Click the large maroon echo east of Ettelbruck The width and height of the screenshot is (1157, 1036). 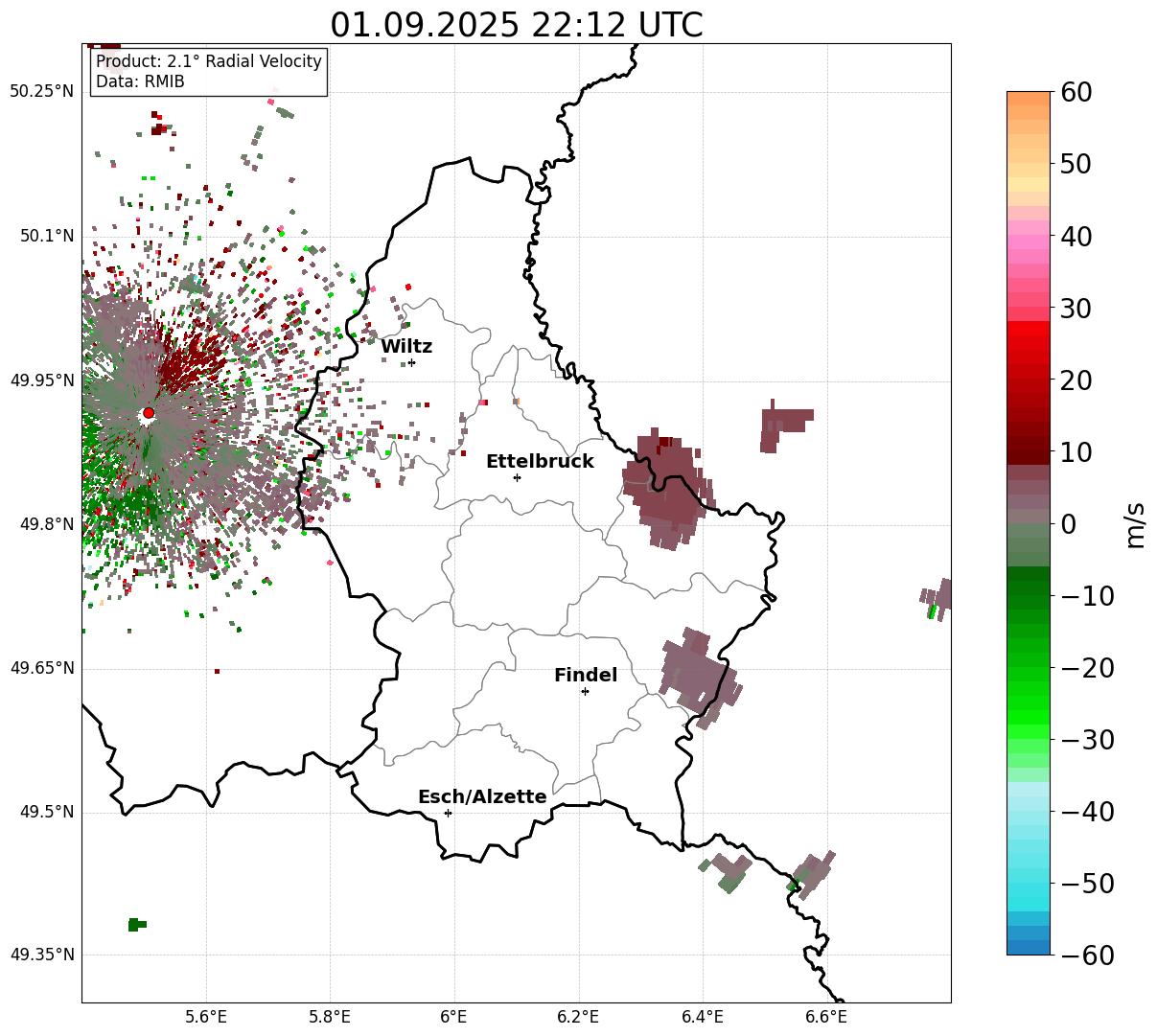(x=668, y=492)
